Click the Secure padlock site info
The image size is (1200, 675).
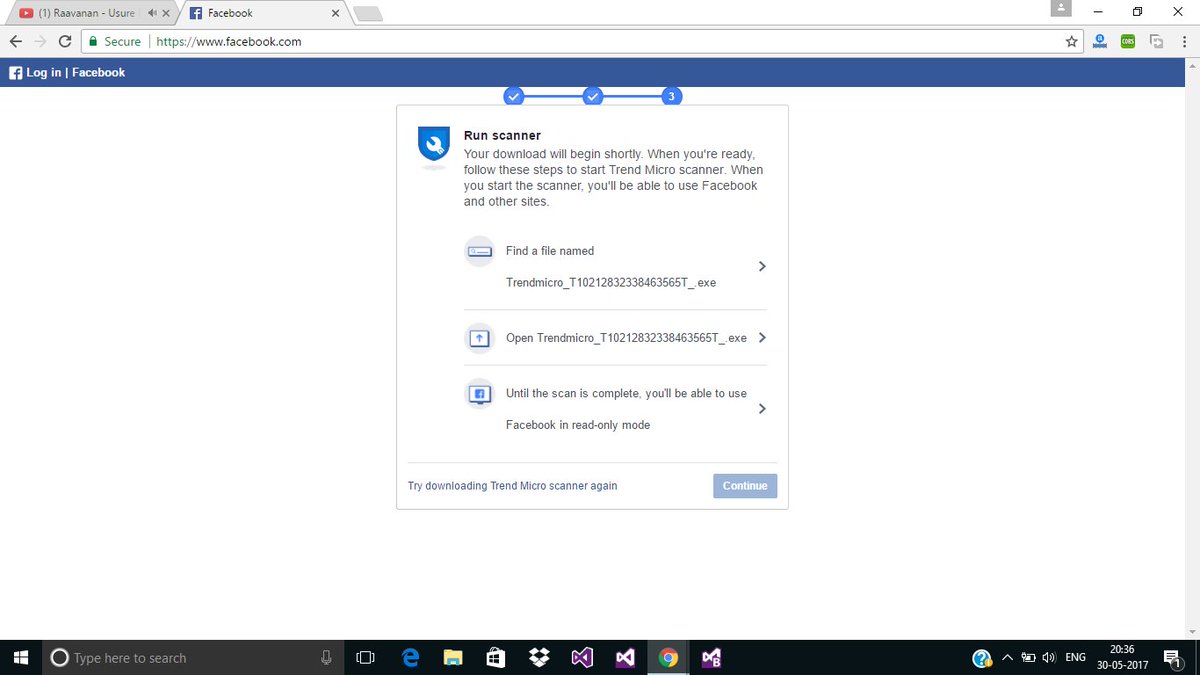point(114,41)
